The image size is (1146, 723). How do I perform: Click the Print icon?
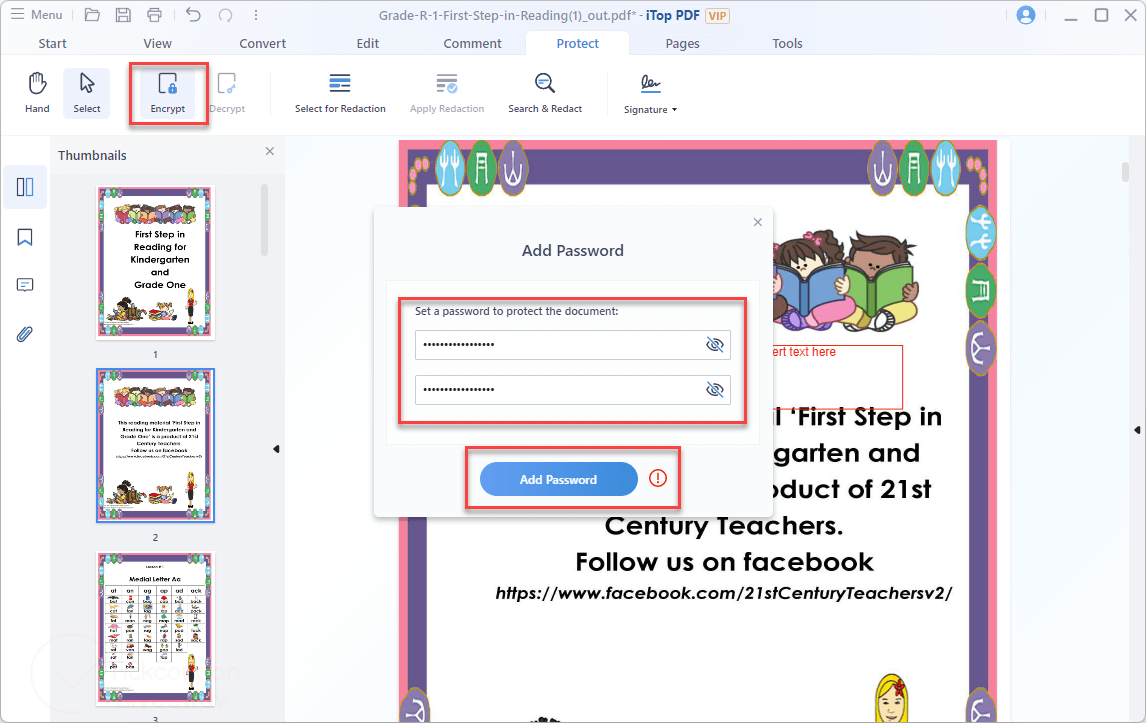[154, 15]
